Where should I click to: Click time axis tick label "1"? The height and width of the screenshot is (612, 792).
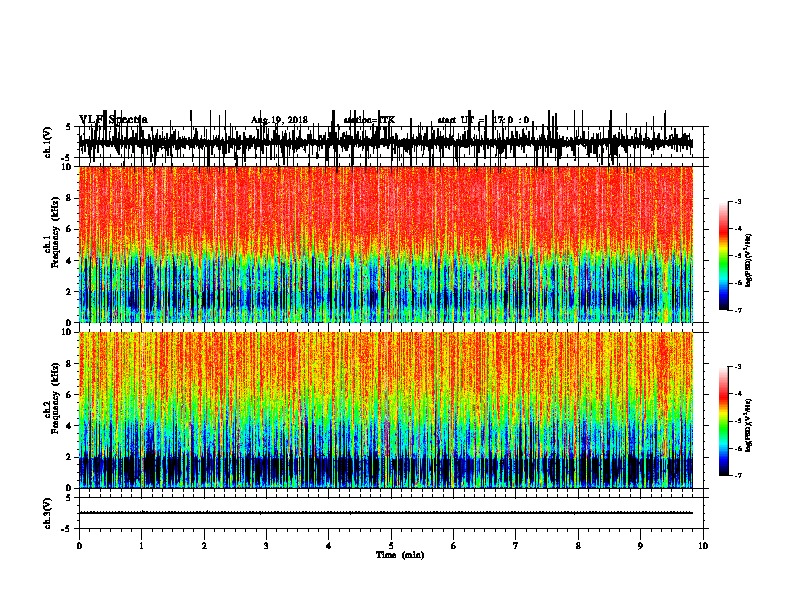pyautogui.click(x=141, y=546)
